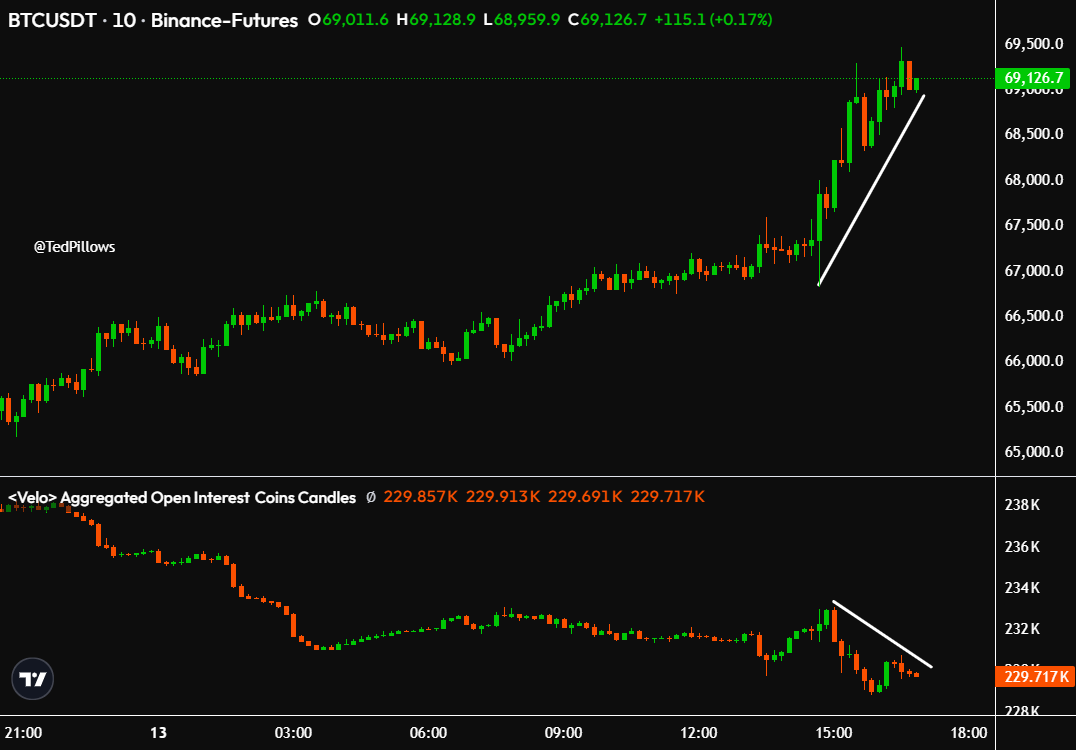Image resolution: width=1076 pixels, height=750 pixels.
Task: Click the 12:00 time axis label
Action: pos(699,733)
